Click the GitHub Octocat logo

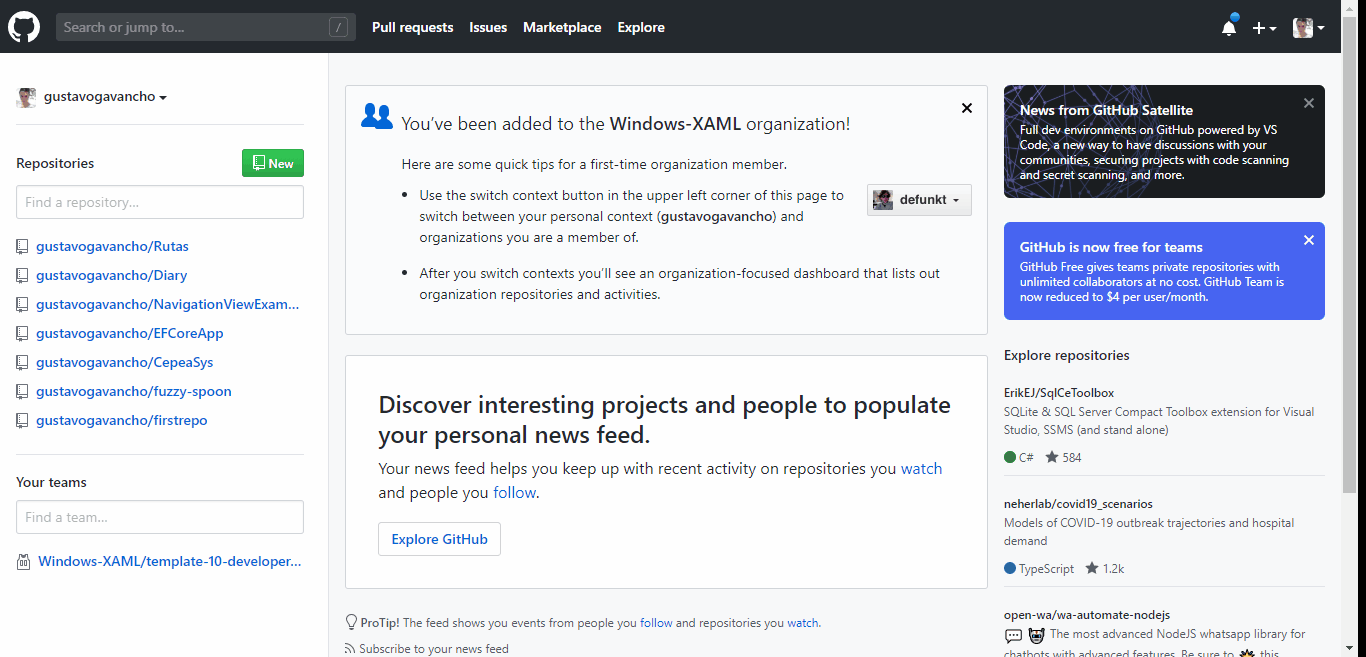(23, 26)
